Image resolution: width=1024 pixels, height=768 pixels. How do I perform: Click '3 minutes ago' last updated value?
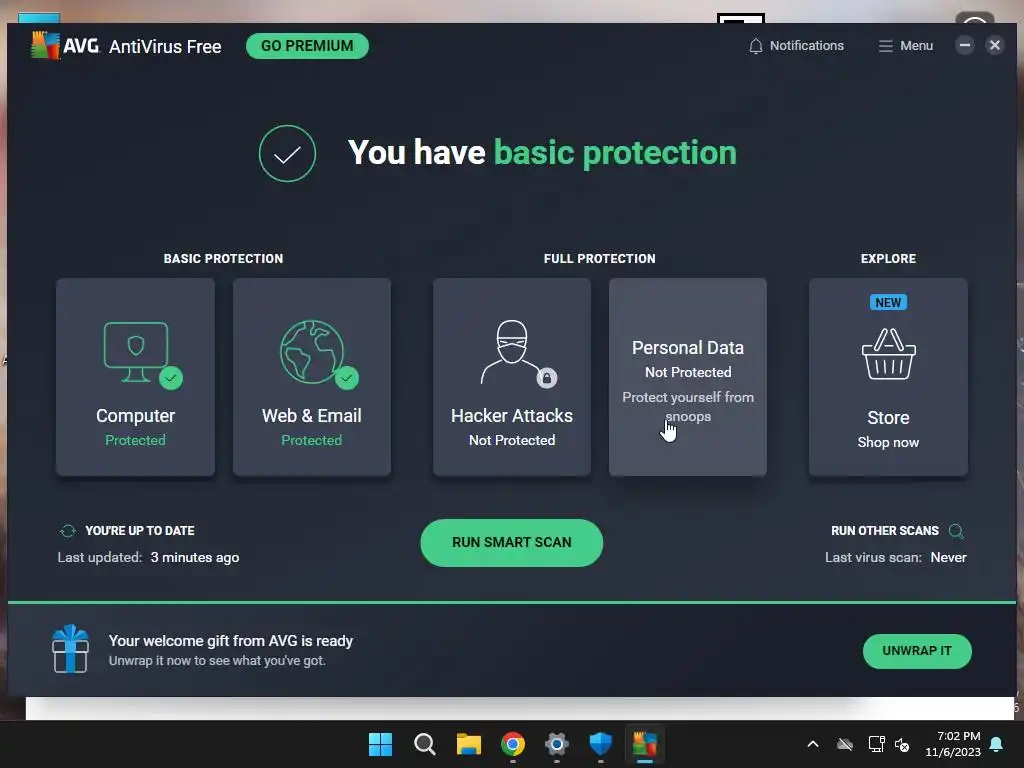[x=195, y=558]
